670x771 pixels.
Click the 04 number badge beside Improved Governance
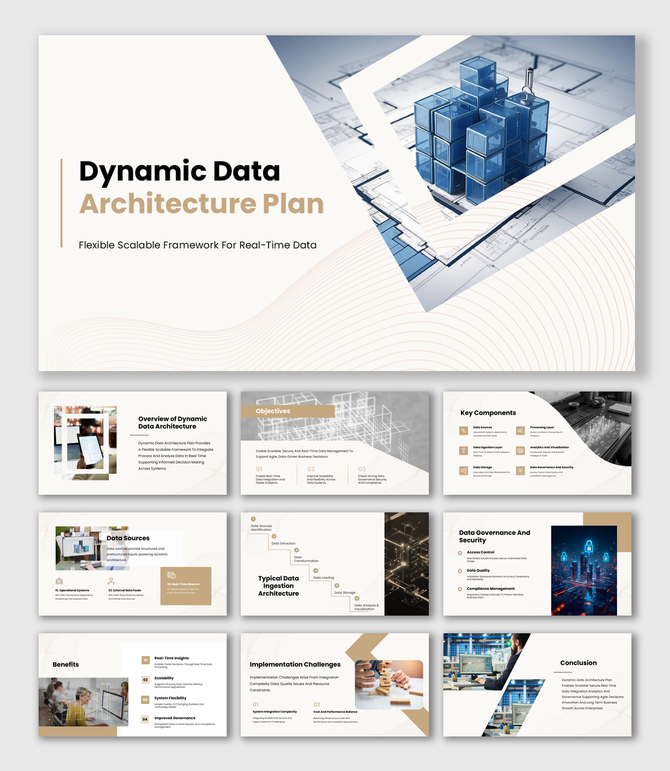(x=146, y=719)
